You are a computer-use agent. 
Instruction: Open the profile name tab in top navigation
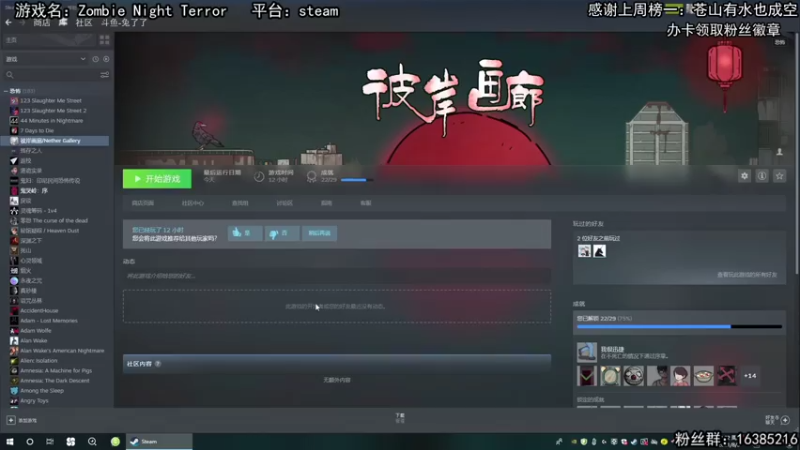[x=124, y=22]
